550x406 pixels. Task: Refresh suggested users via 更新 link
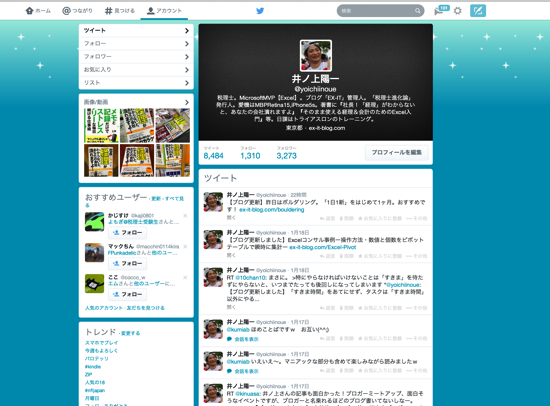click(x=156, y=199)
